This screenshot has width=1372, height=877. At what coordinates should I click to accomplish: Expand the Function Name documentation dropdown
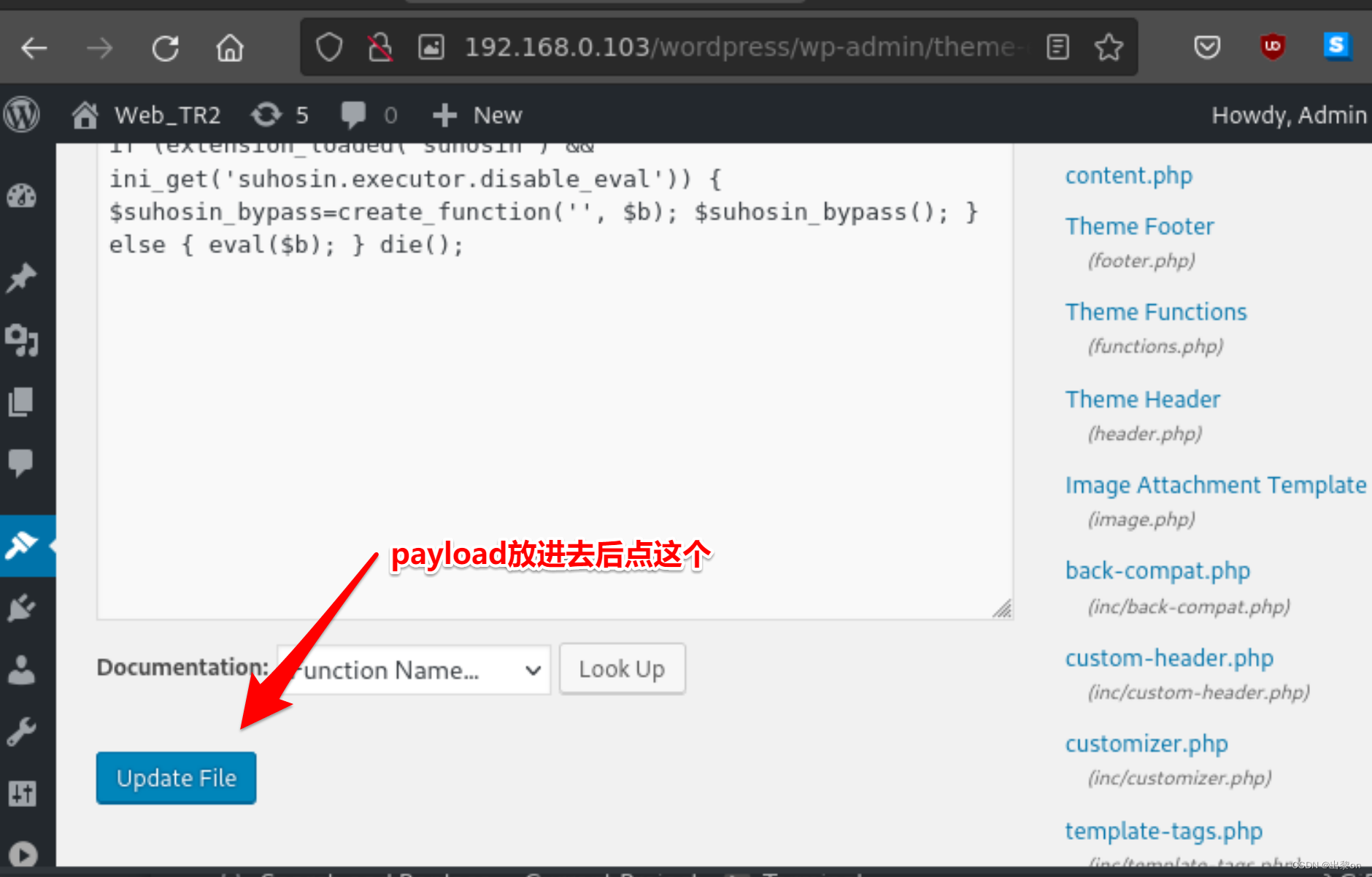coord(414,669)
